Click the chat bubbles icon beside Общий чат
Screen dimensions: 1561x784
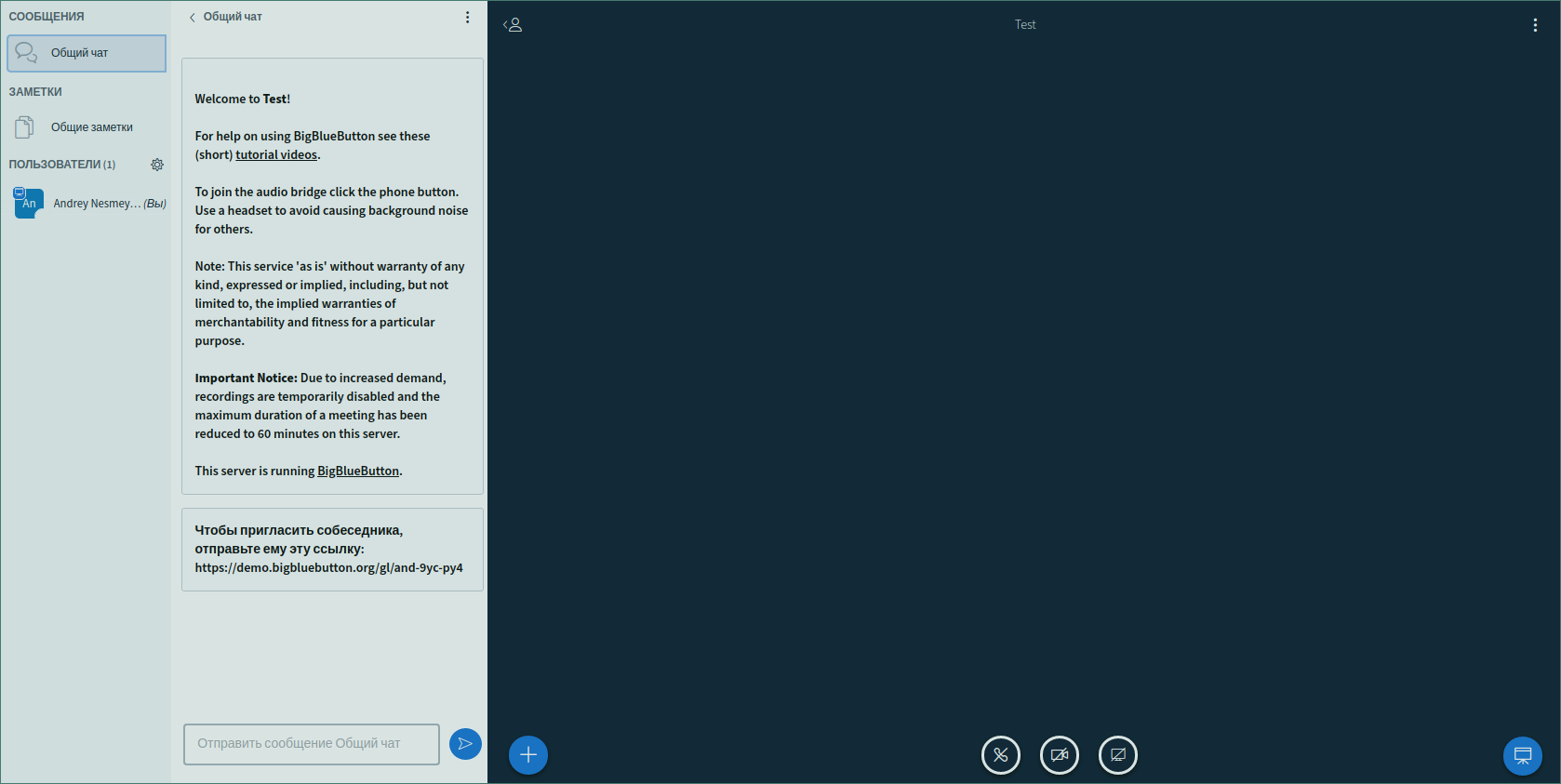point(26,53)
